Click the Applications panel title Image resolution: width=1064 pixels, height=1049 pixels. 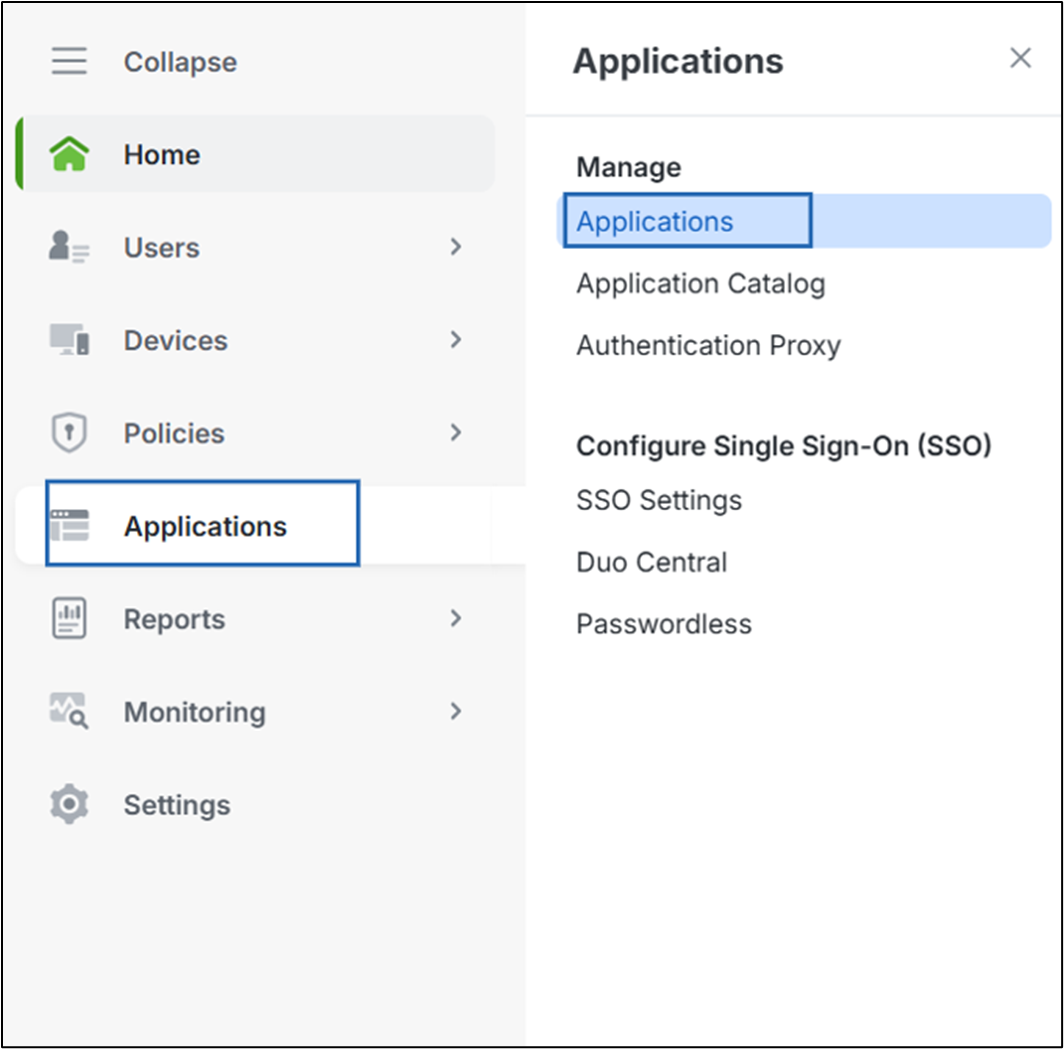point(678,62)
